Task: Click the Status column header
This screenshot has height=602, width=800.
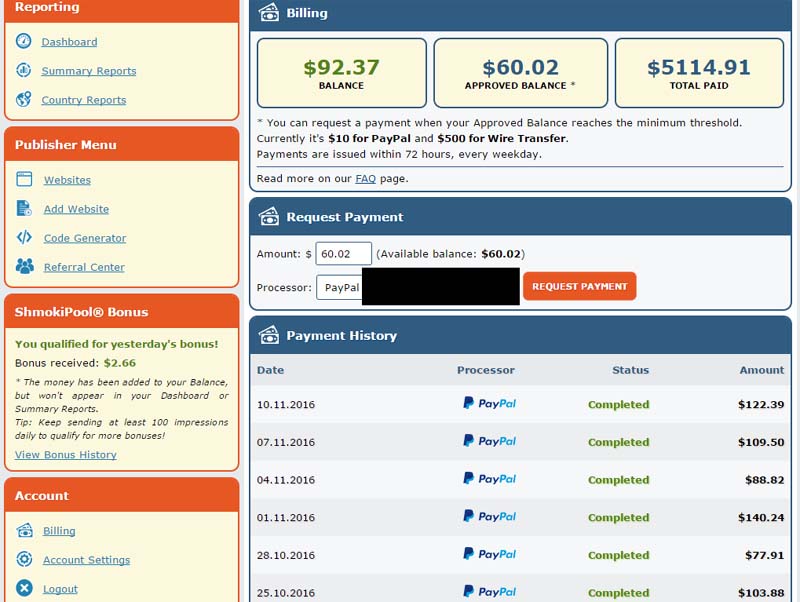Action: coord(631,370)
